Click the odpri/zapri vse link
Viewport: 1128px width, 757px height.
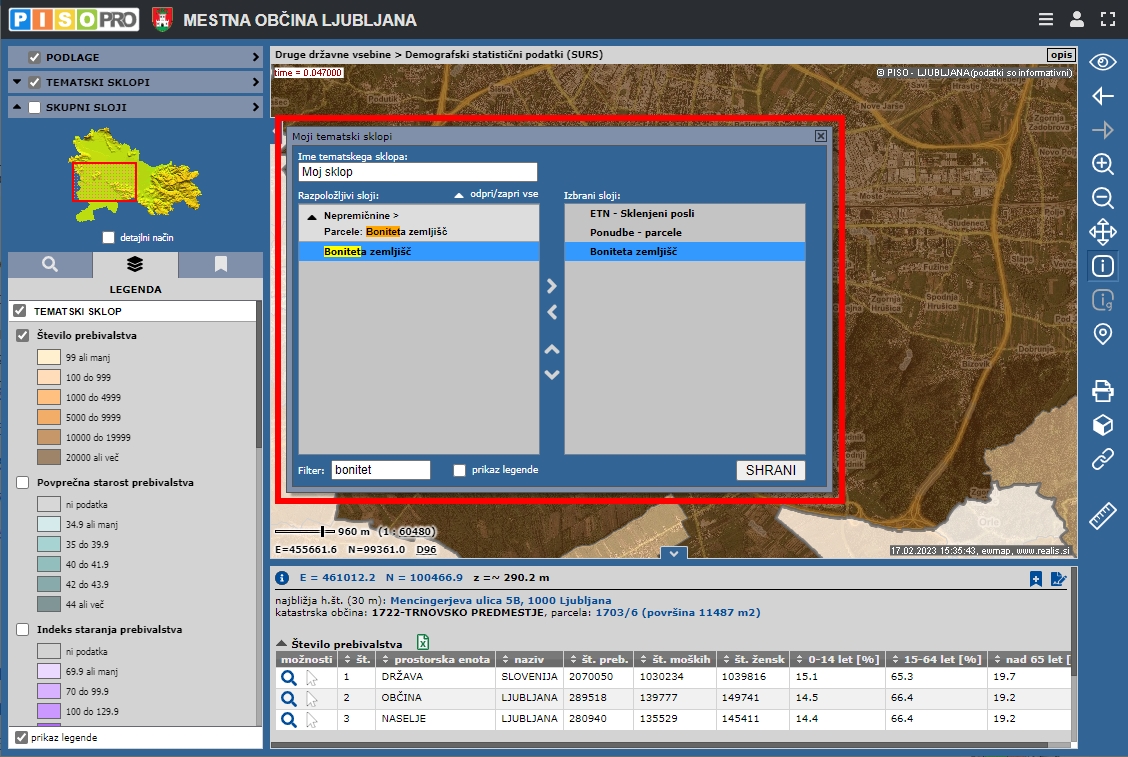coord(503,194)
